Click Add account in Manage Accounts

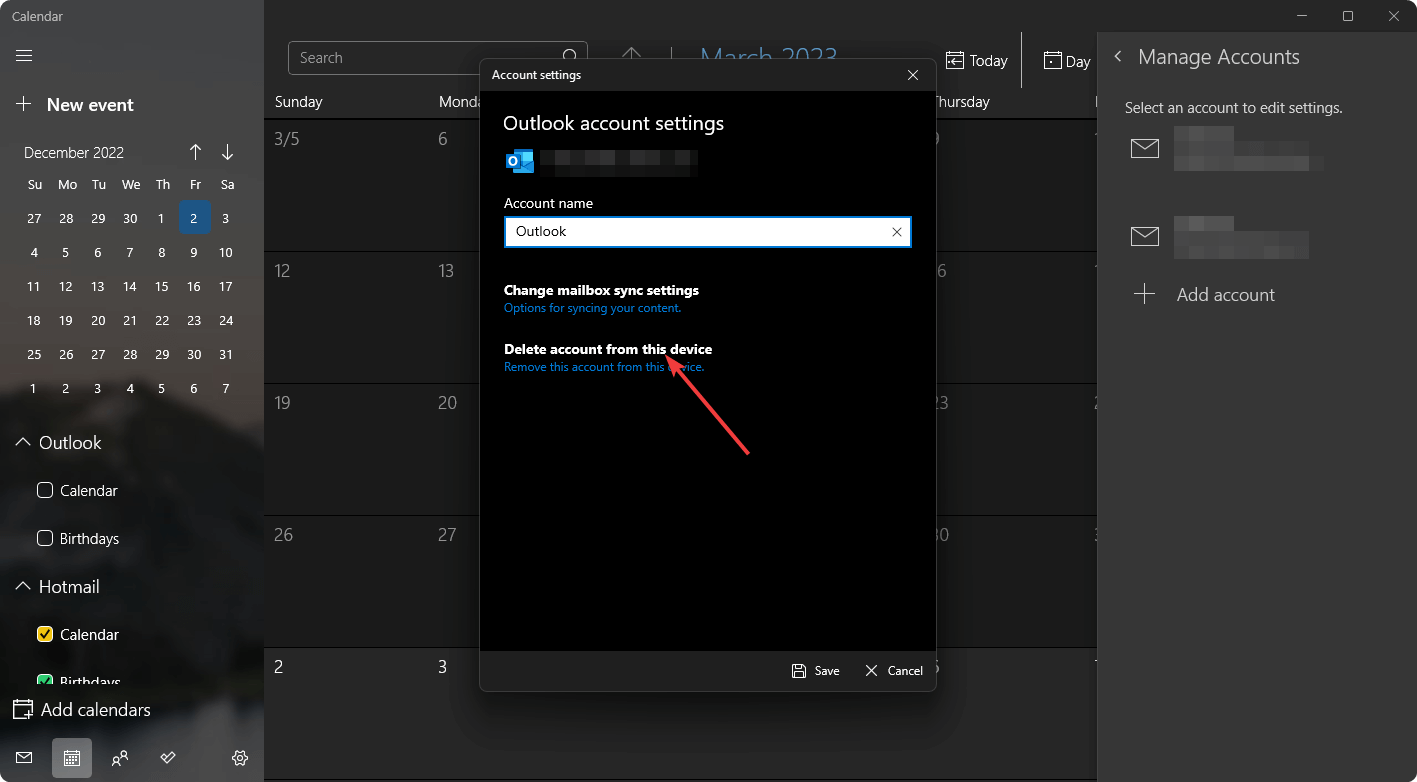point(1204,295)
